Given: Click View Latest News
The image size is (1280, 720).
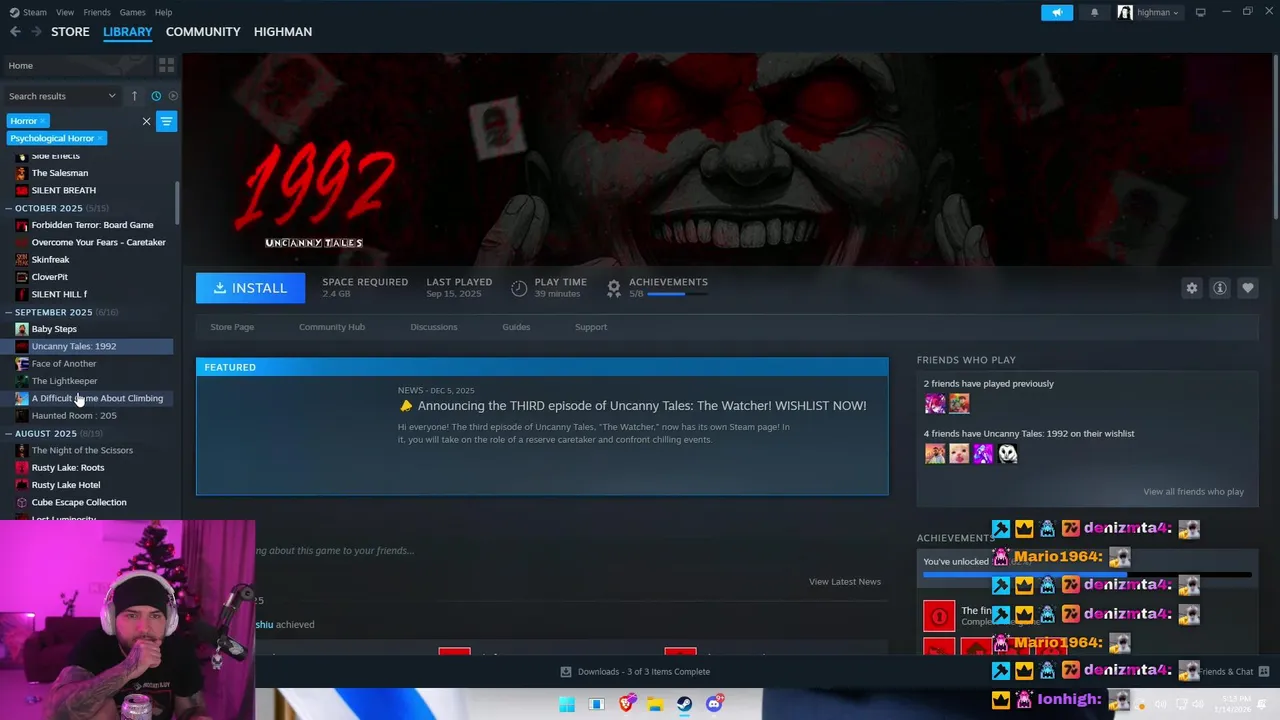Looking at the screenshot, I should (845, 582).
